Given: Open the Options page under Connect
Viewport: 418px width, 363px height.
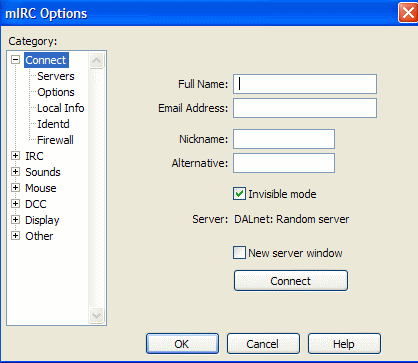Looking at the screenshot, I should click(56, 92).
